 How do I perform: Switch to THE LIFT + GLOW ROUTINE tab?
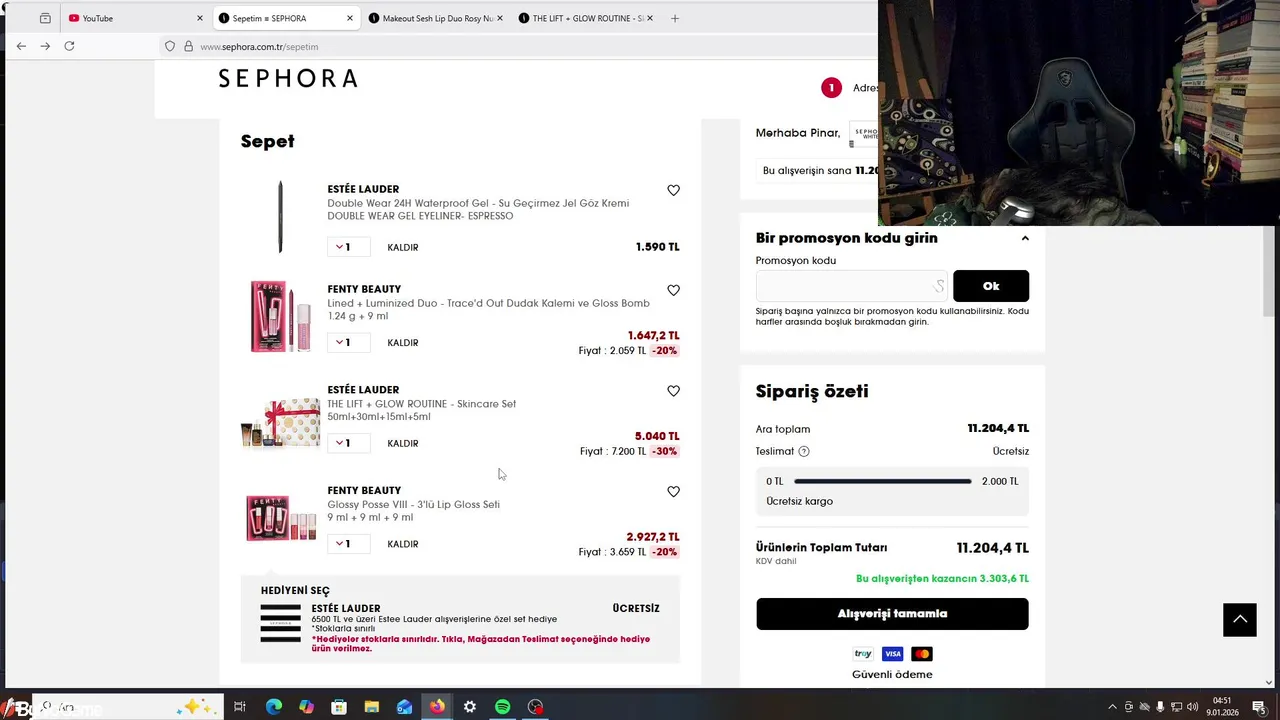tap(584, 18)
